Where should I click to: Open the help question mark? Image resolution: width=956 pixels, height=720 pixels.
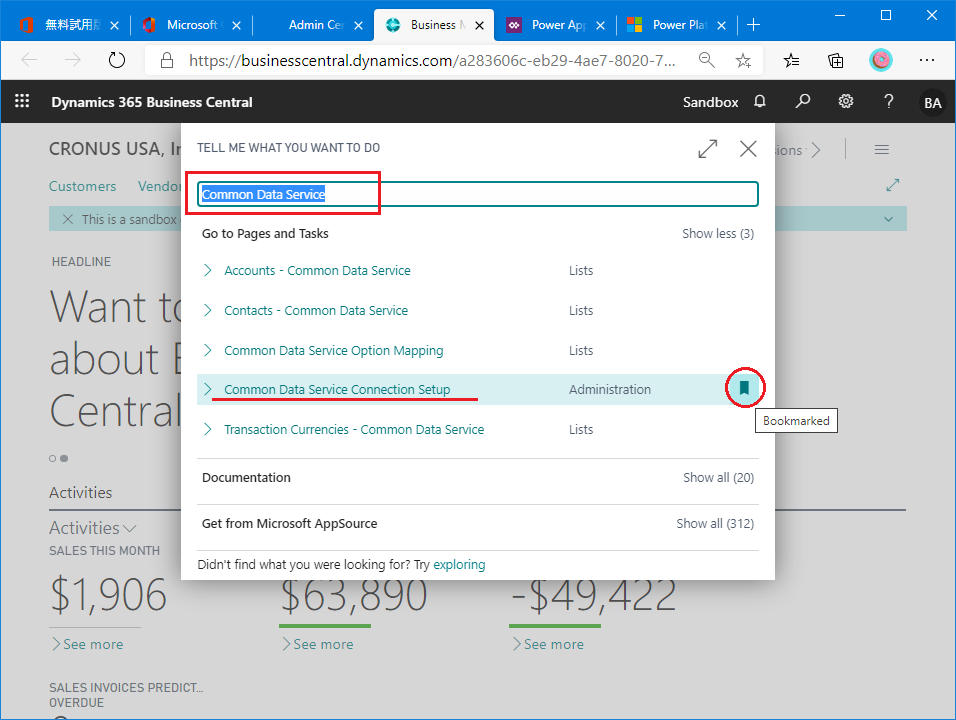[888, 101]
